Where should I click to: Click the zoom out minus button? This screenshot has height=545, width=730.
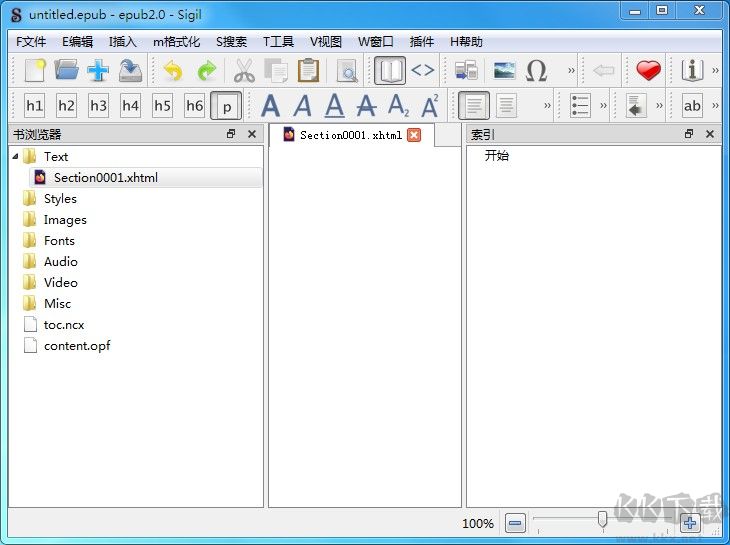pos(515,523)
